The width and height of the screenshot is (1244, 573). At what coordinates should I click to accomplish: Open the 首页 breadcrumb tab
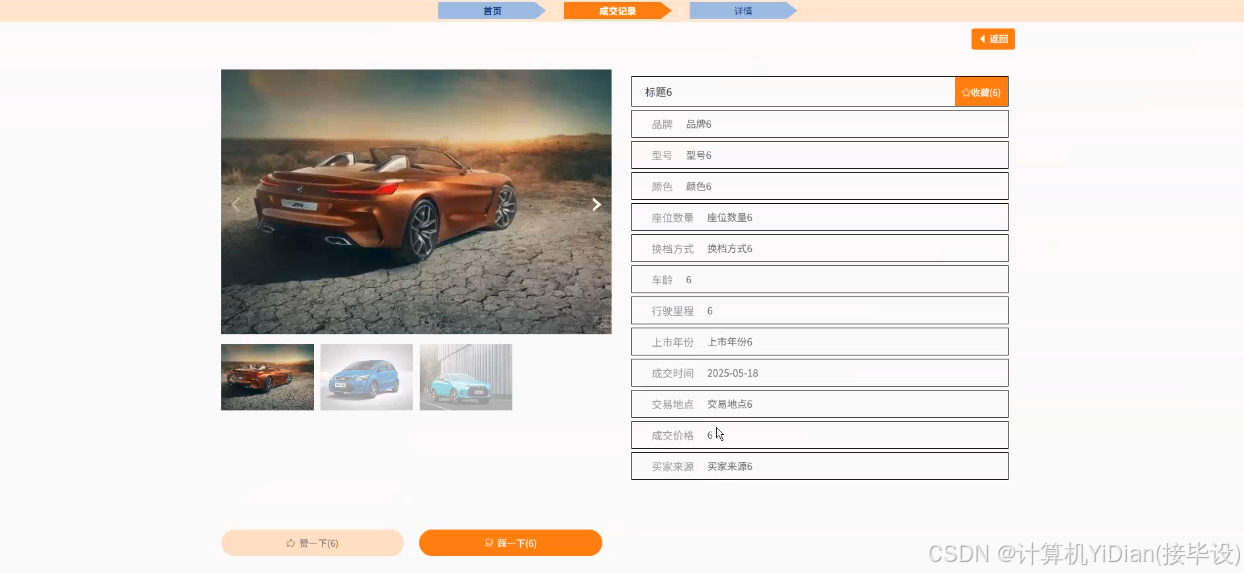pyautogui.click(x=492, y=11)
